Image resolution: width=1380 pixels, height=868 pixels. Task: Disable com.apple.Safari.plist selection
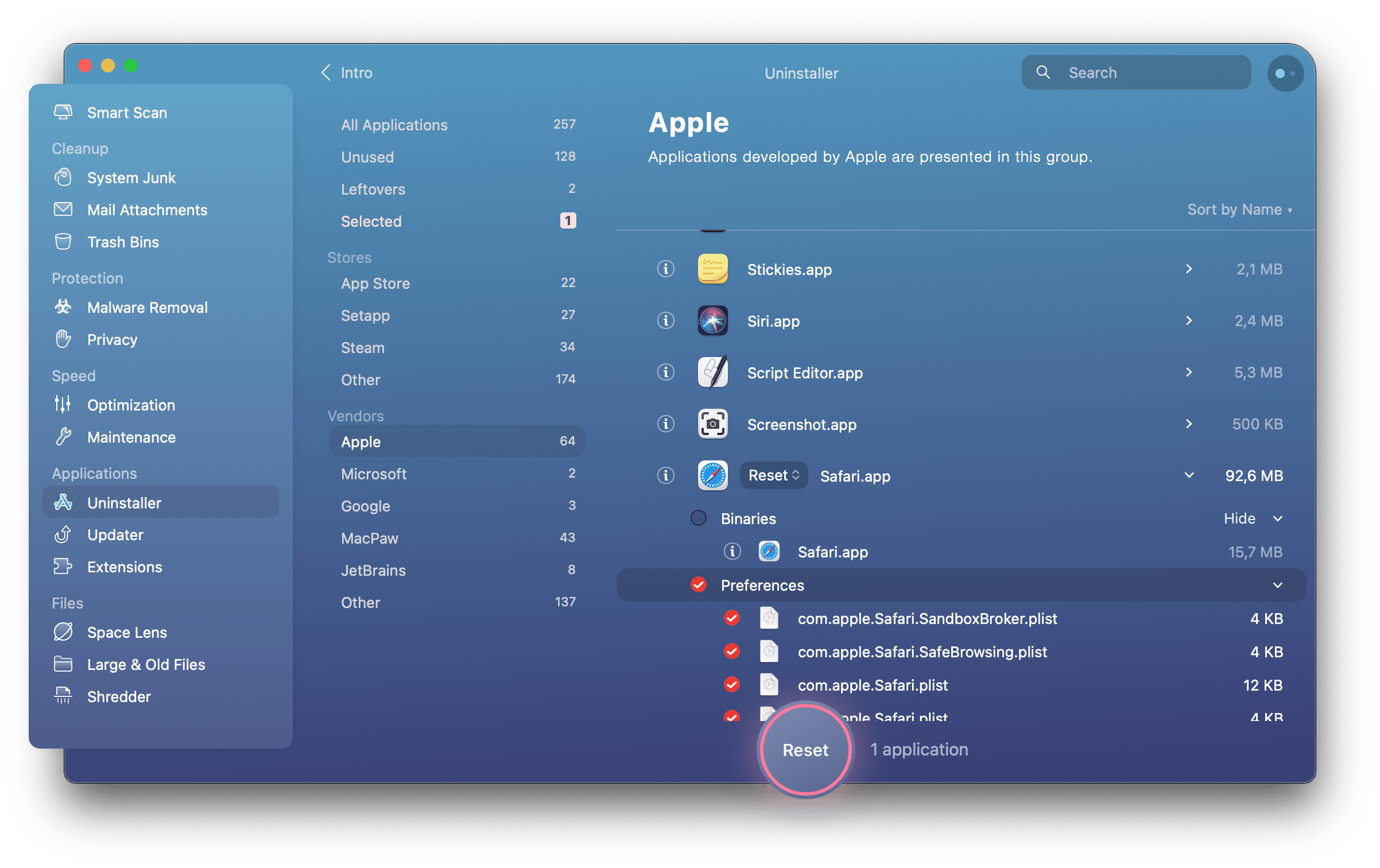730,685
